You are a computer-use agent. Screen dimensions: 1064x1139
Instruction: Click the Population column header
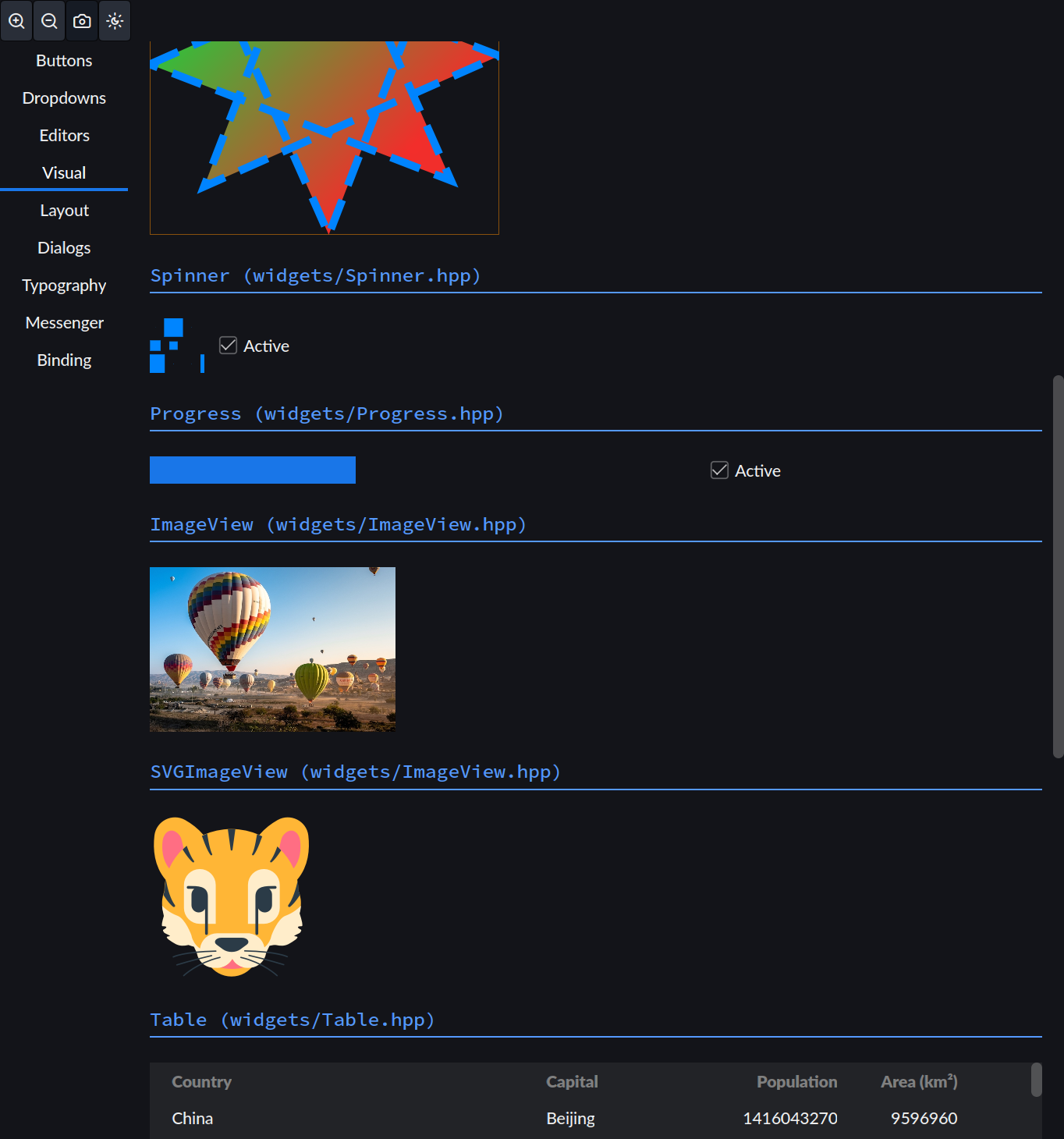(x=796, y=1082)
